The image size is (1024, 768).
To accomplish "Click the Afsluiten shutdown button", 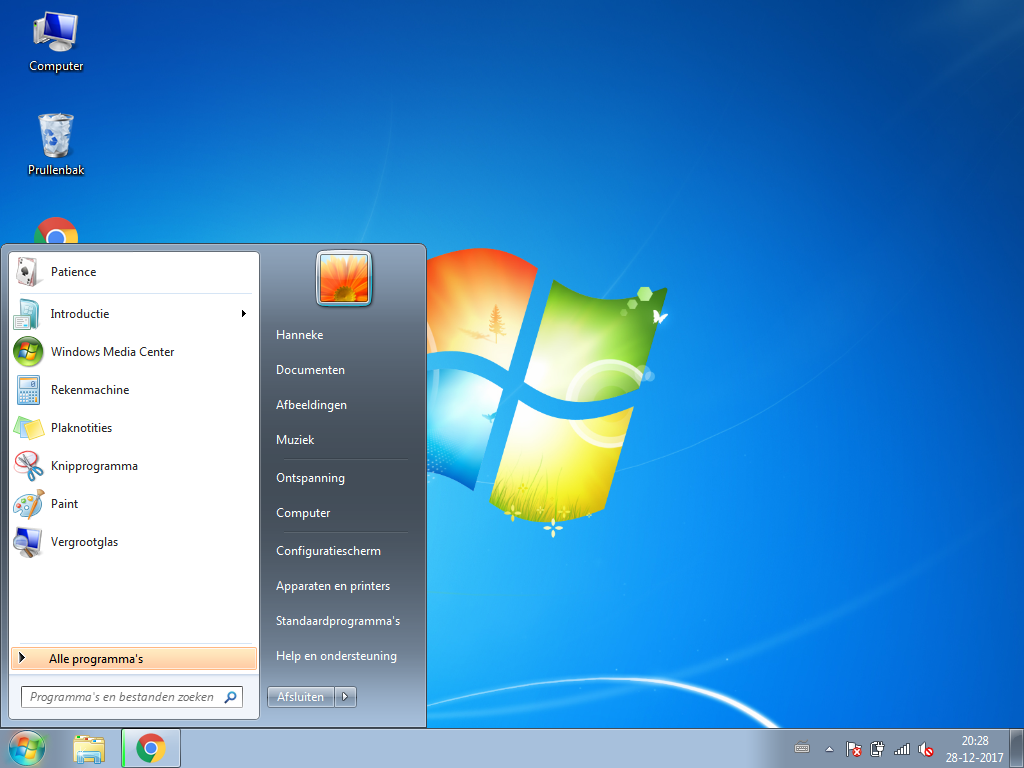I will [x=300, y=697].
